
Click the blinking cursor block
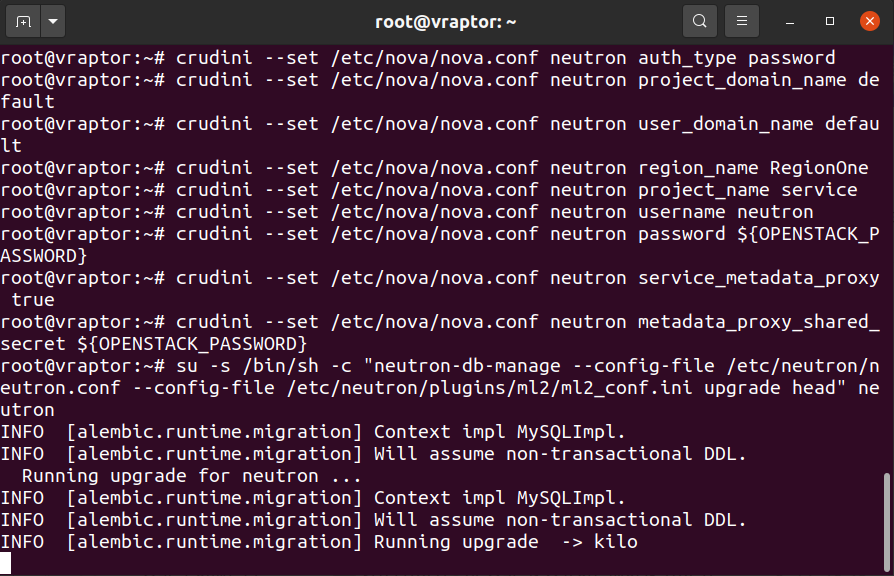(6, 563)
